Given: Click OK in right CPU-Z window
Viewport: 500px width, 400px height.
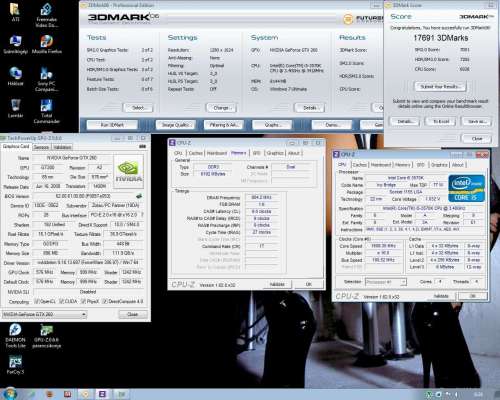Looking at the screenshot, I should click(x=473, y=296).
